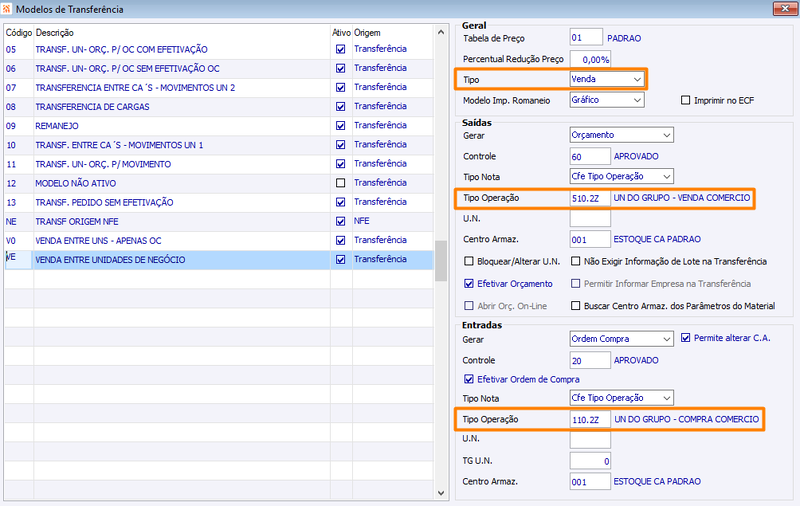800x506 pixels.
Task: Click code cell 12 in the list
Action: [19, 183]
